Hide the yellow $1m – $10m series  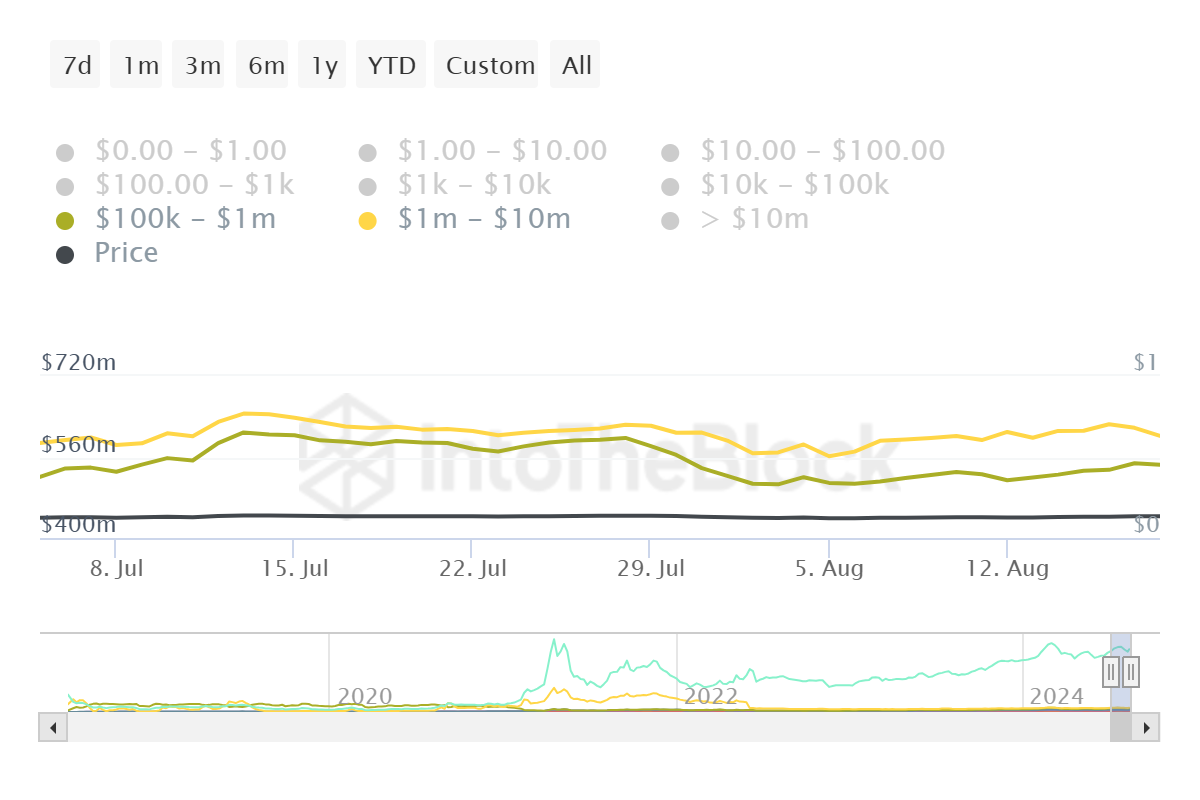point(484,219)
